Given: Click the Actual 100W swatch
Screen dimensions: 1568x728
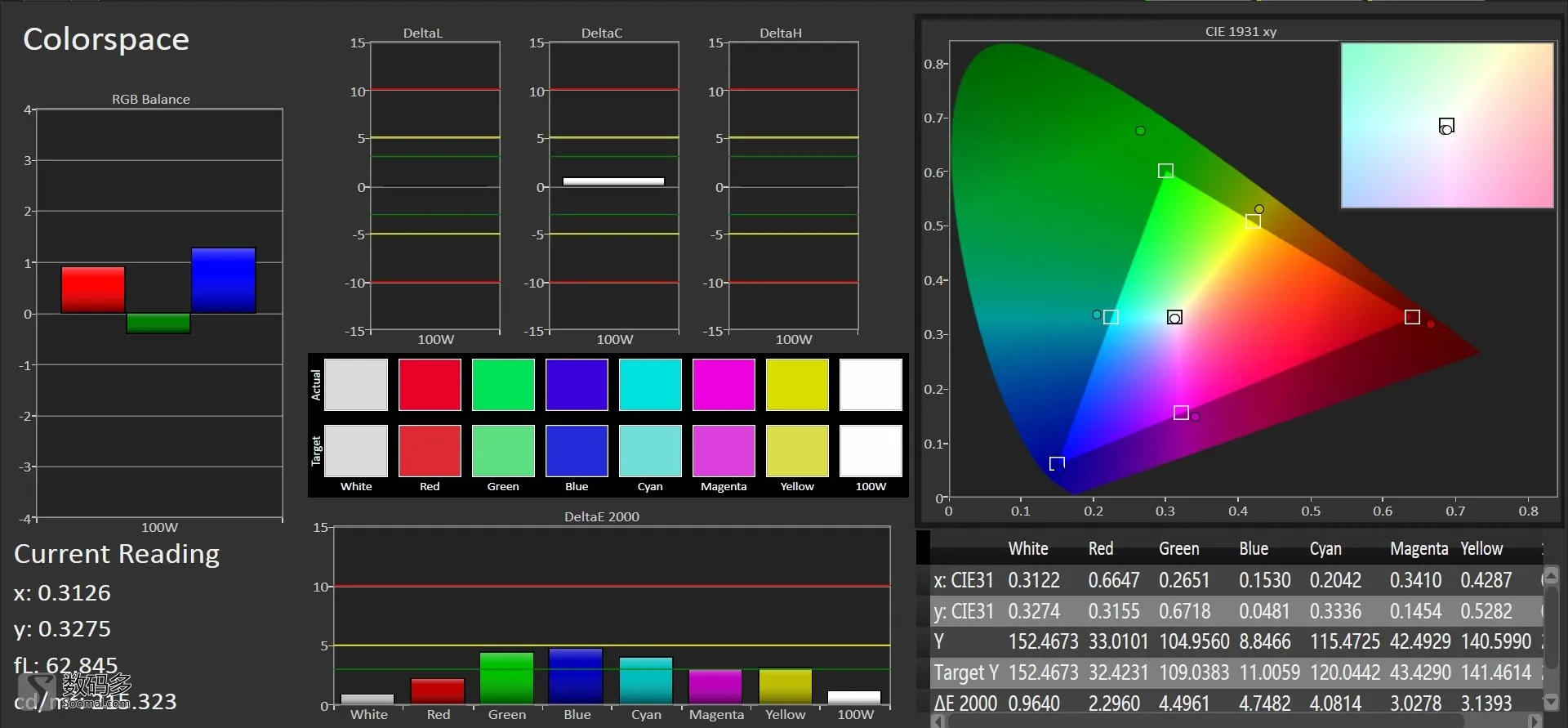Looking at the screenshot, I should tap(871, 385).
